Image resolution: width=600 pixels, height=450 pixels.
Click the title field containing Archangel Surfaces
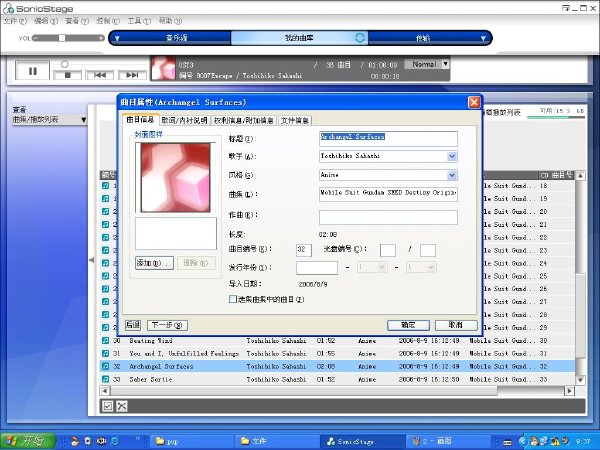tap(388, 139)
